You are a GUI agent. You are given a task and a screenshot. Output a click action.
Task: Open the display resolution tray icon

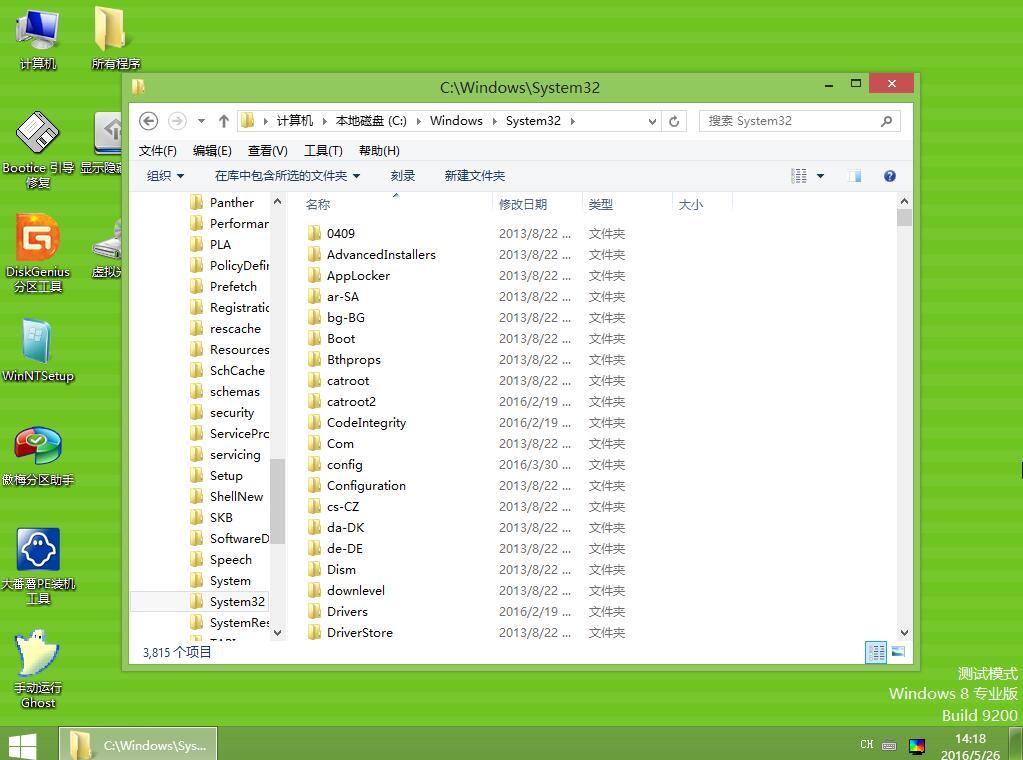(917, 745)
